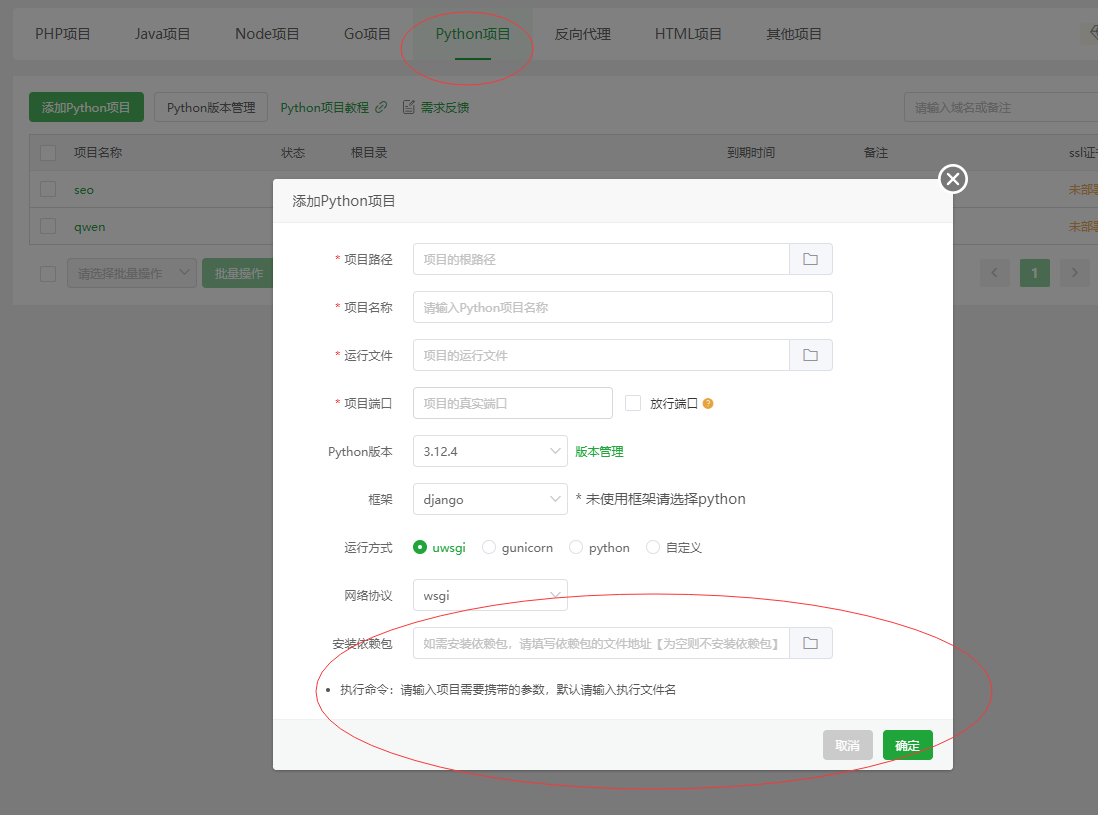Focus the 运行文件 input field
This screenshot has width=1098, height=815.
[x=601, y=355]
